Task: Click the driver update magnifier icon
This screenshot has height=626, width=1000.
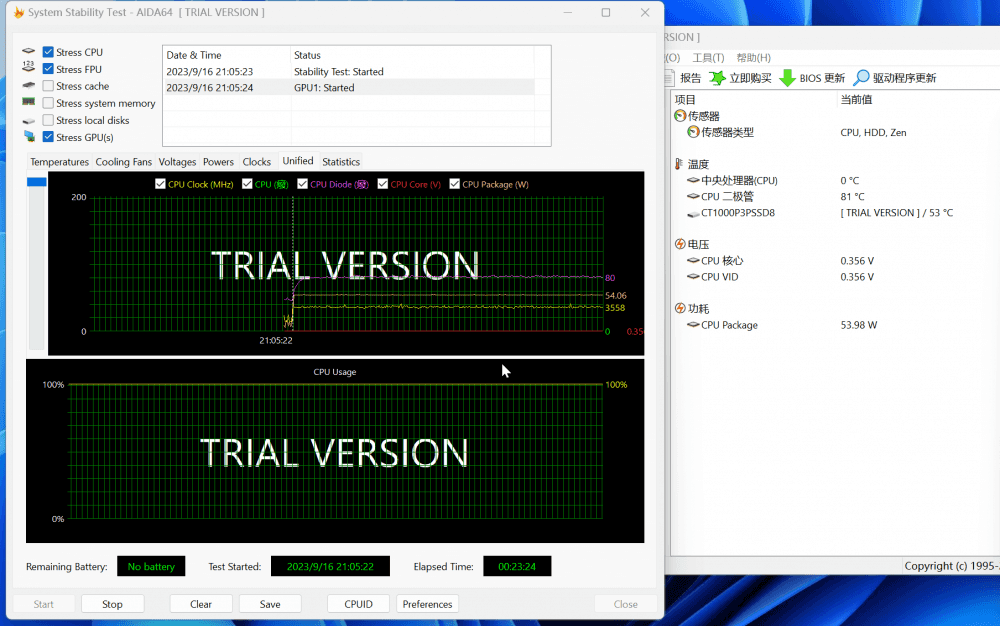Action: pos(861,78)
